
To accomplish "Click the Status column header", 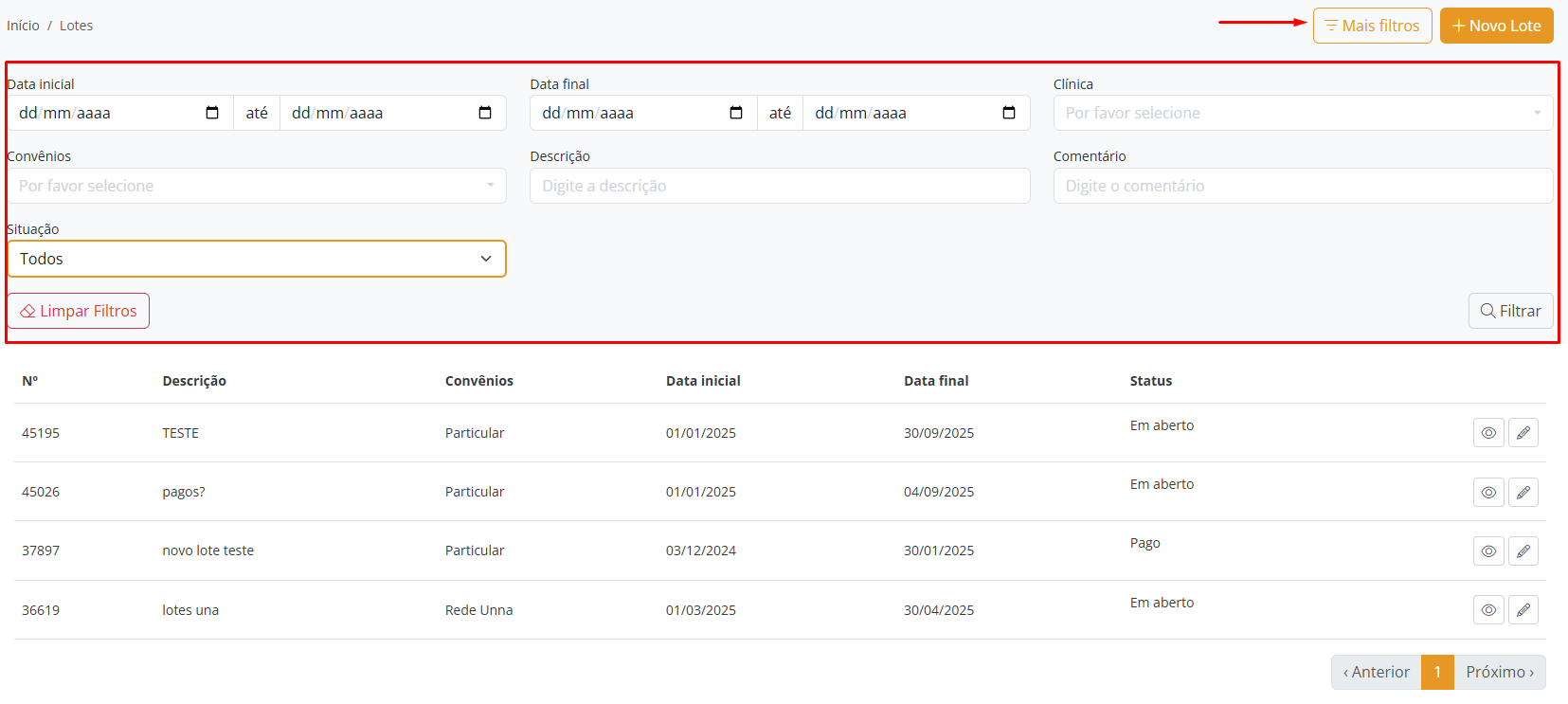I will click(x=1151, y=381).
